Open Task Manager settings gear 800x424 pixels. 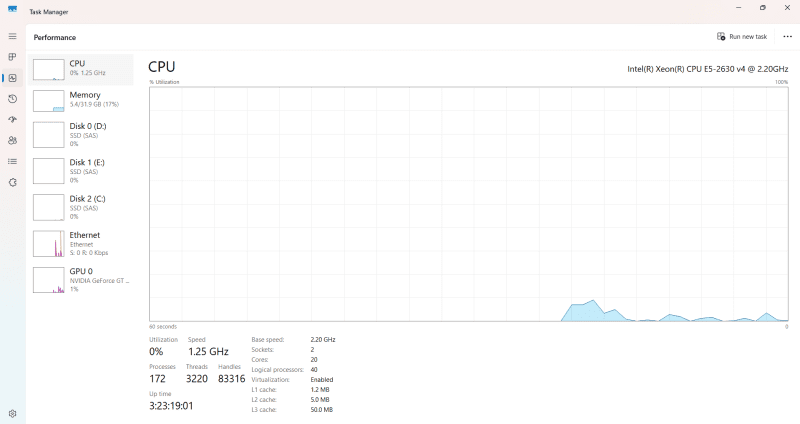12,413
